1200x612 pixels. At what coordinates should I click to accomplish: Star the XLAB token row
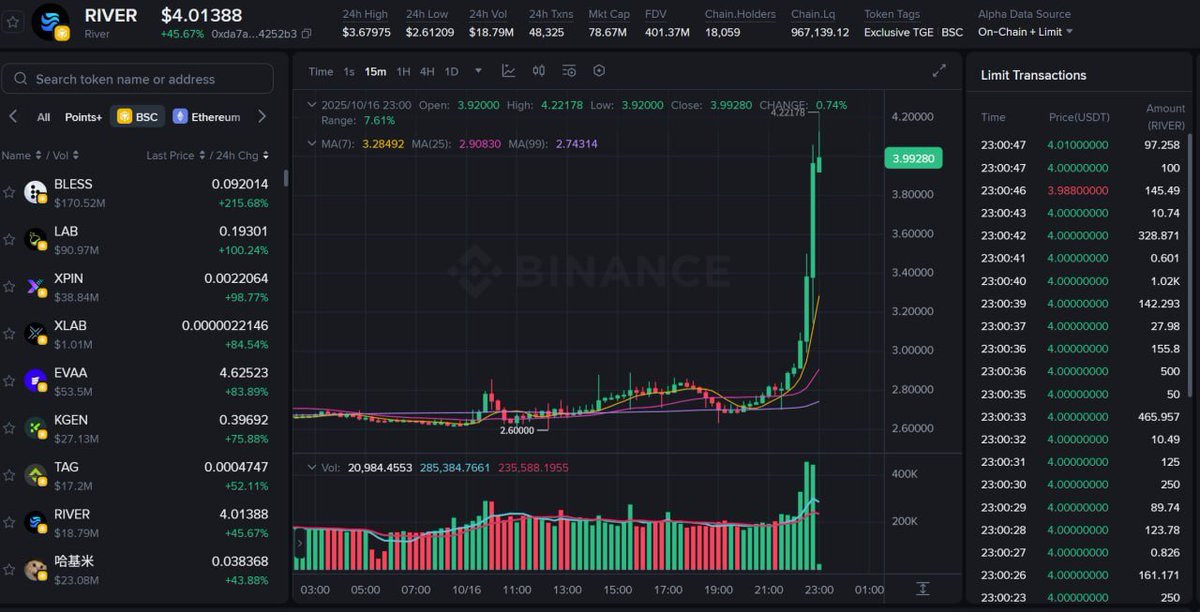tap(9, 333)
